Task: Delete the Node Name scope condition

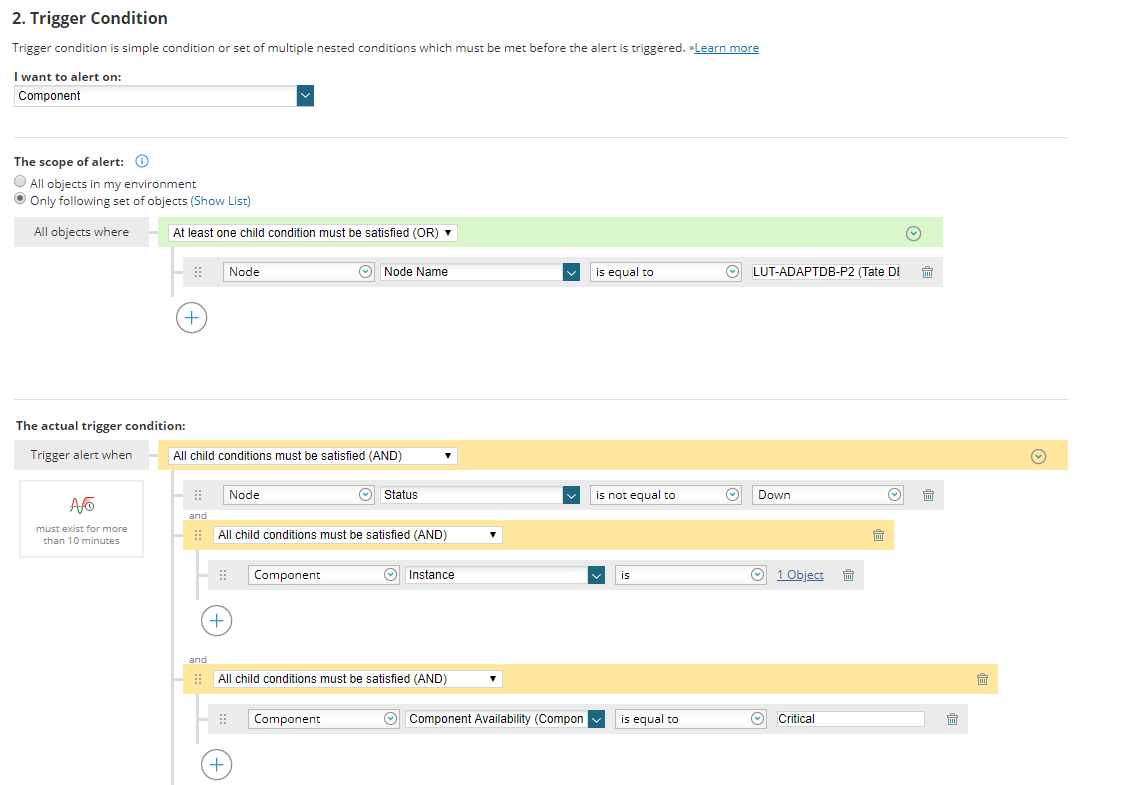Action: [x=927, y=272]
